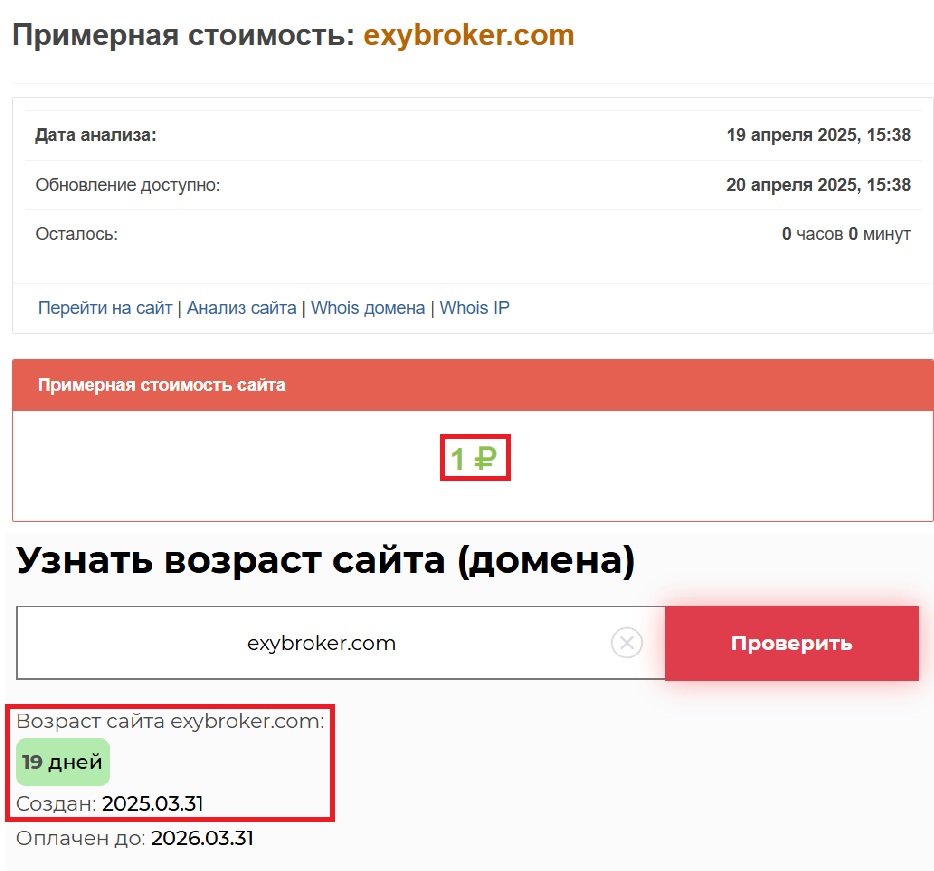The width and height of the screenshot is (934, 871).
Task: Click the orange exybroker.com title in the heading
Action: 468,36
